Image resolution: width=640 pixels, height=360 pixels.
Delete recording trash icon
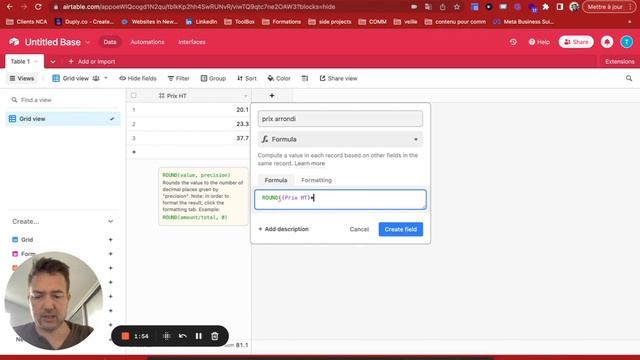pyautogui.click(x=215, y=336)
